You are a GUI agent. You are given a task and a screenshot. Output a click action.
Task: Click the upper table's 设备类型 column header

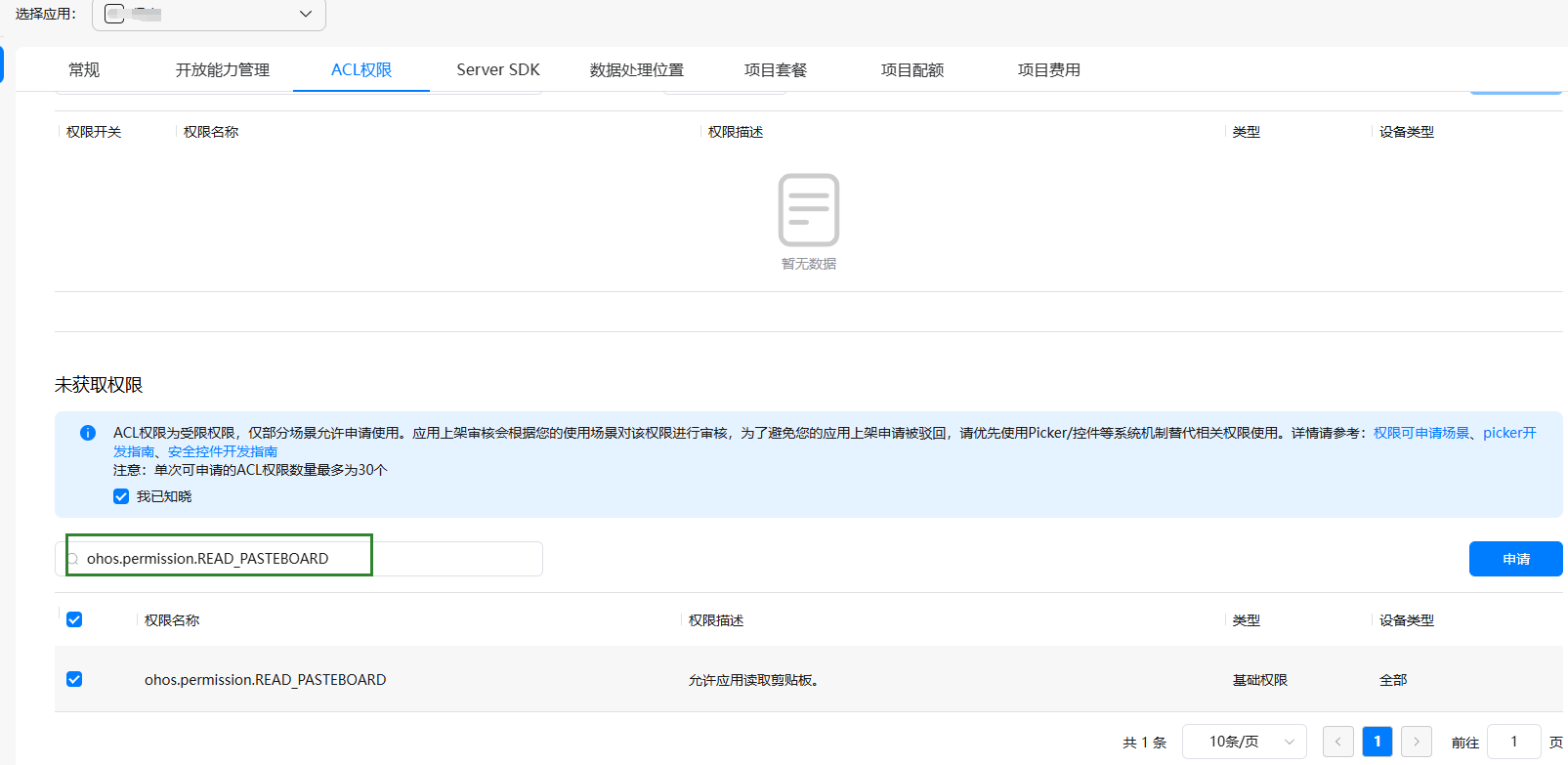[1407, 132]
